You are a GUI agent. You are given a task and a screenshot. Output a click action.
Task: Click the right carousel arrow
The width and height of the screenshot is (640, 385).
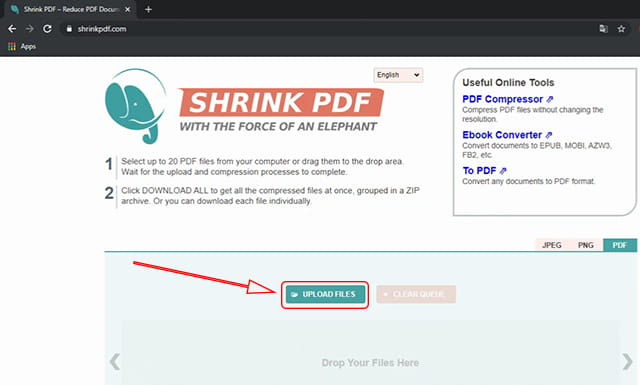pyautogui.click(x=627, y=361)
